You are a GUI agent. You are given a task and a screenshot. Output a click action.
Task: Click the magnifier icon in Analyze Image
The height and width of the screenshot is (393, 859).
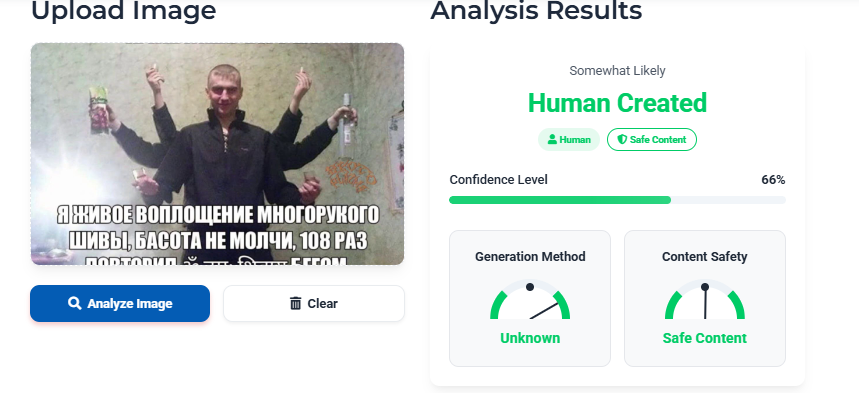click(75, 303)
